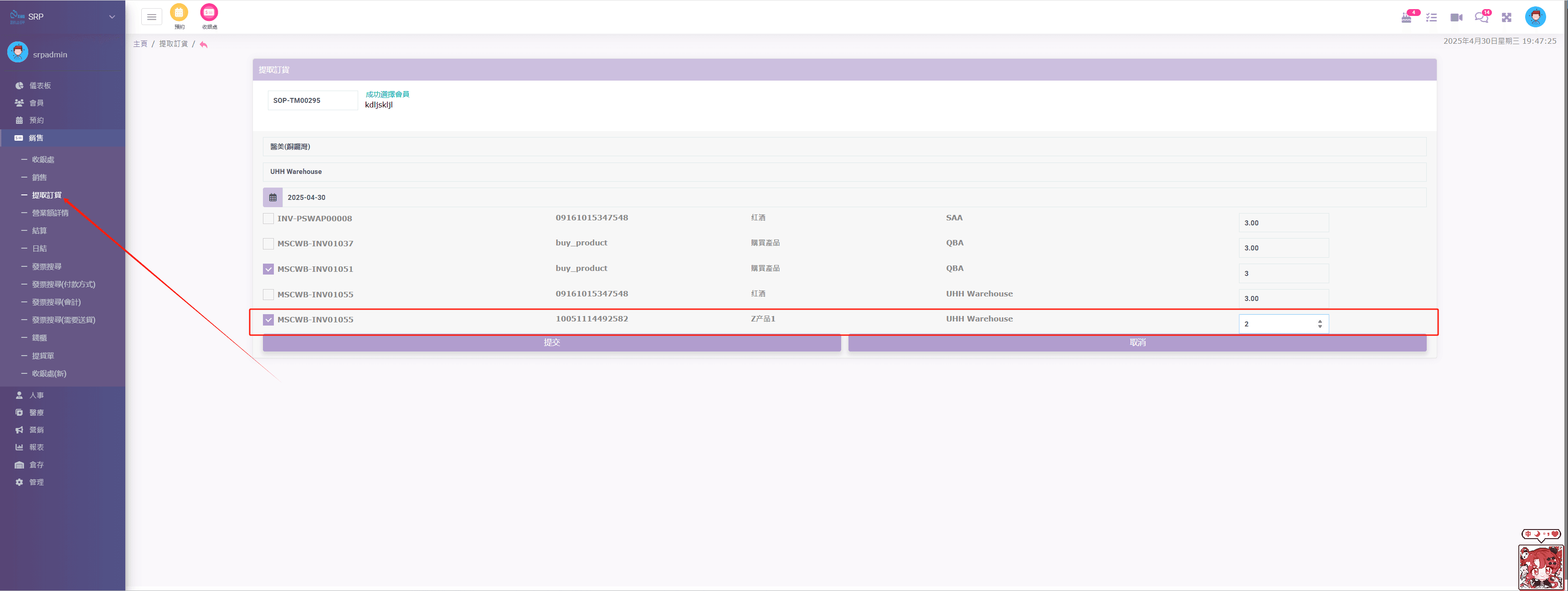Click the breadcrumb back arrow icon
Viewport: 1568px width, 591px height.
point(203,44)
